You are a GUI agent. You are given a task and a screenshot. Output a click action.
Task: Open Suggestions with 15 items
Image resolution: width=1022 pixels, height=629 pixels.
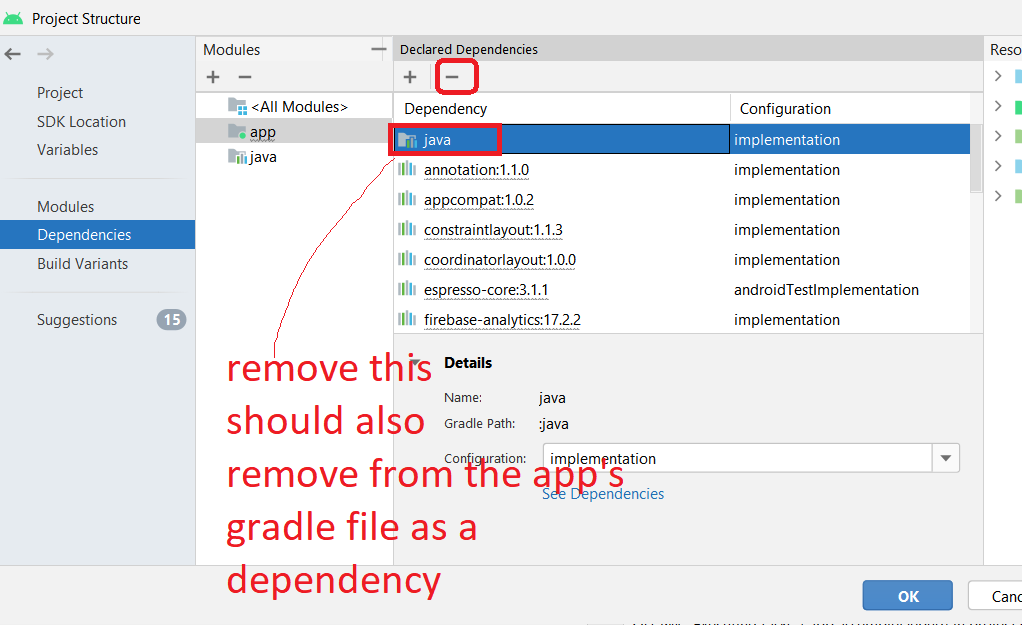[x=77, y=320]
